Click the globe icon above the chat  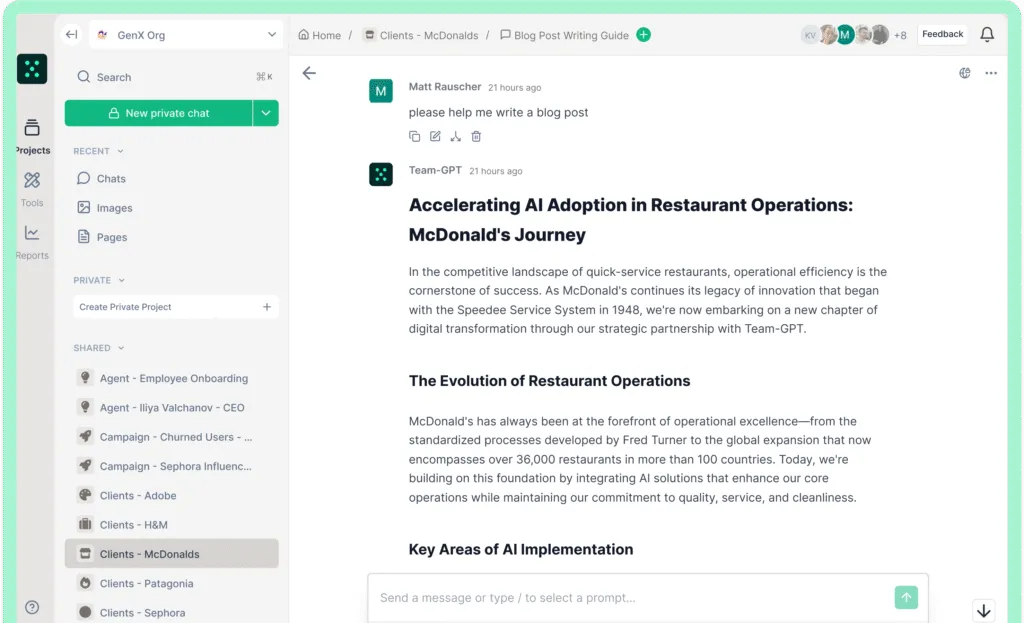965,73
